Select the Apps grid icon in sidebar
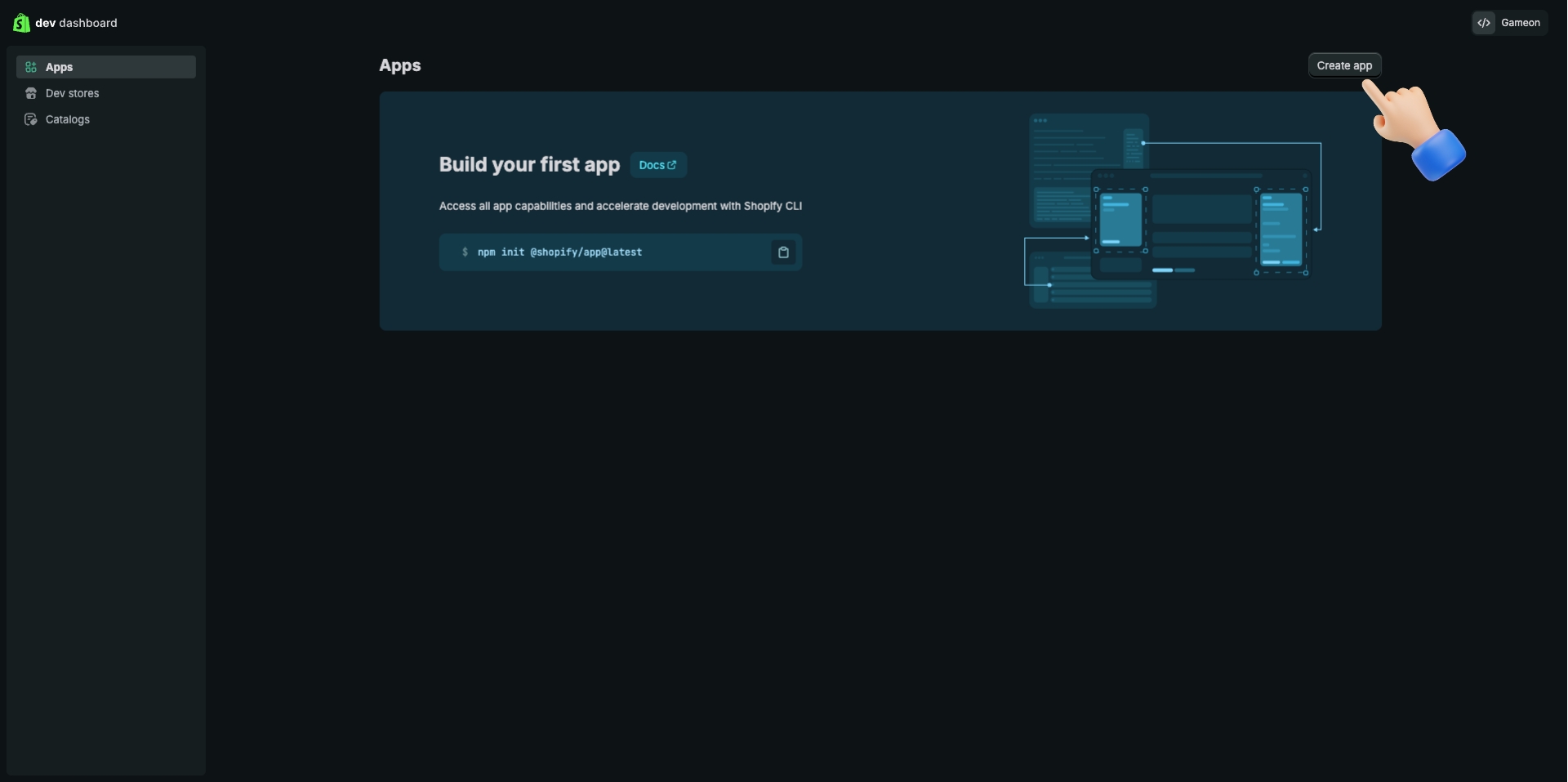This screenshot has height=782, width=1568. pyautogui.click(x=31, y=67)
